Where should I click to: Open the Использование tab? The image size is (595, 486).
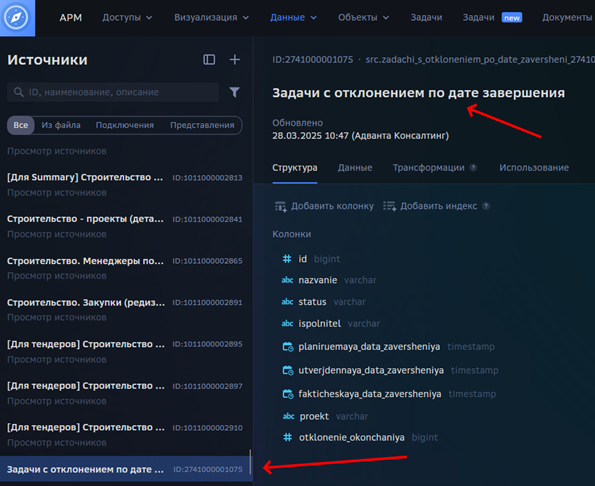coord(534,168)
